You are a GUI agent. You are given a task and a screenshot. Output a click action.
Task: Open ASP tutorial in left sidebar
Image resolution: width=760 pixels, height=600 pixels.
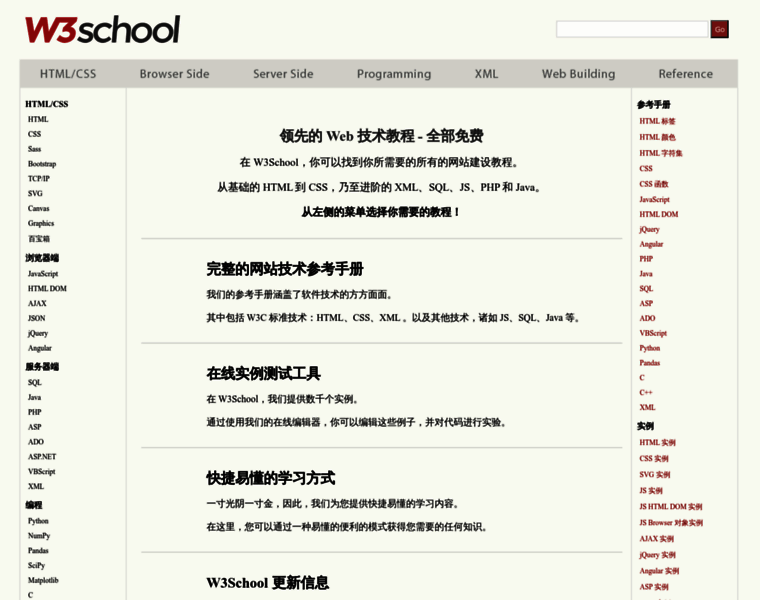click(34, 427)
